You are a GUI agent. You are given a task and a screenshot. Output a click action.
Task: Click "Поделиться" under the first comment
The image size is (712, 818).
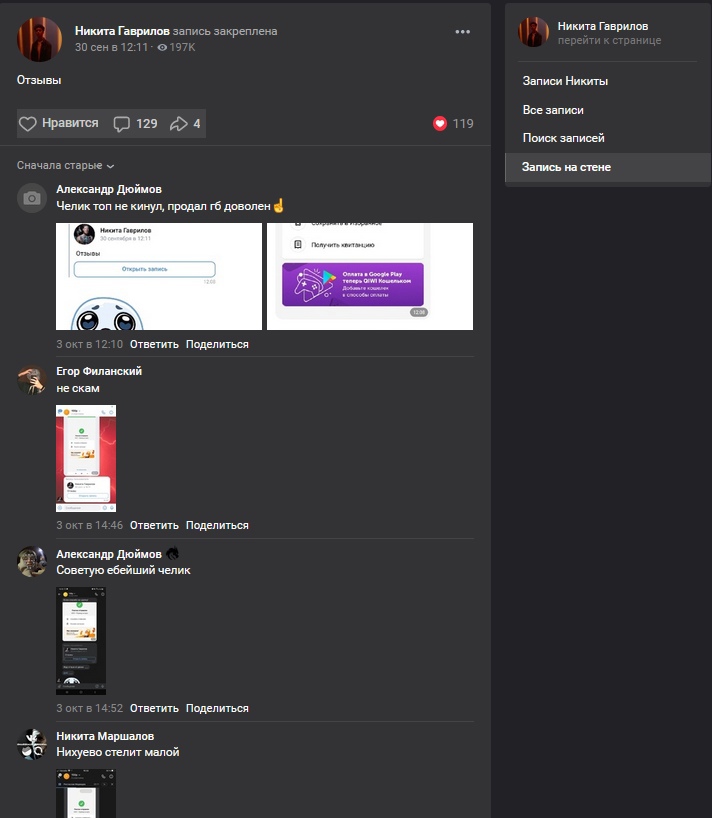click(x=217, y=344)
